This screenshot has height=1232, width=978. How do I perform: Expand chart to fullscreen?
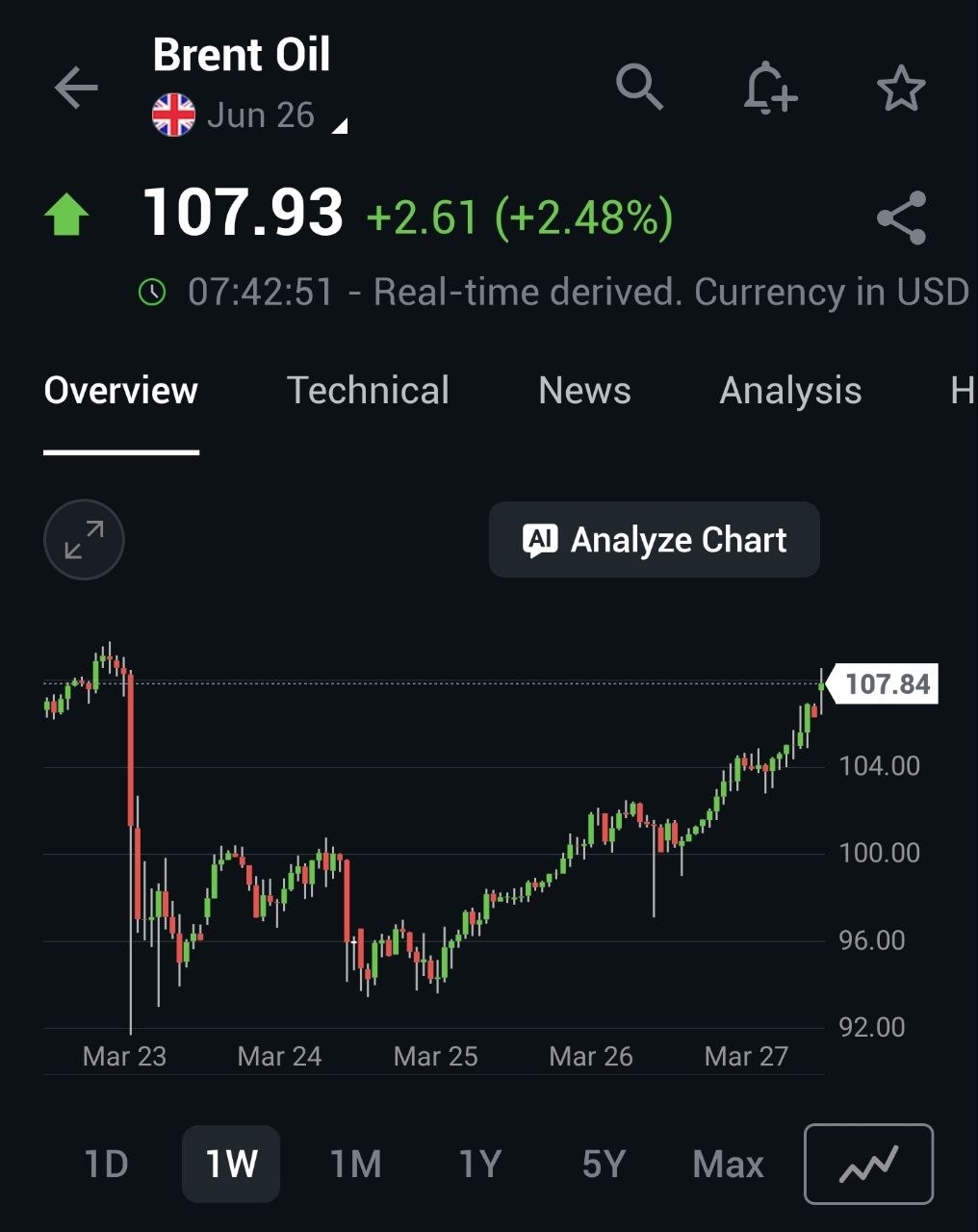[84, 539]
